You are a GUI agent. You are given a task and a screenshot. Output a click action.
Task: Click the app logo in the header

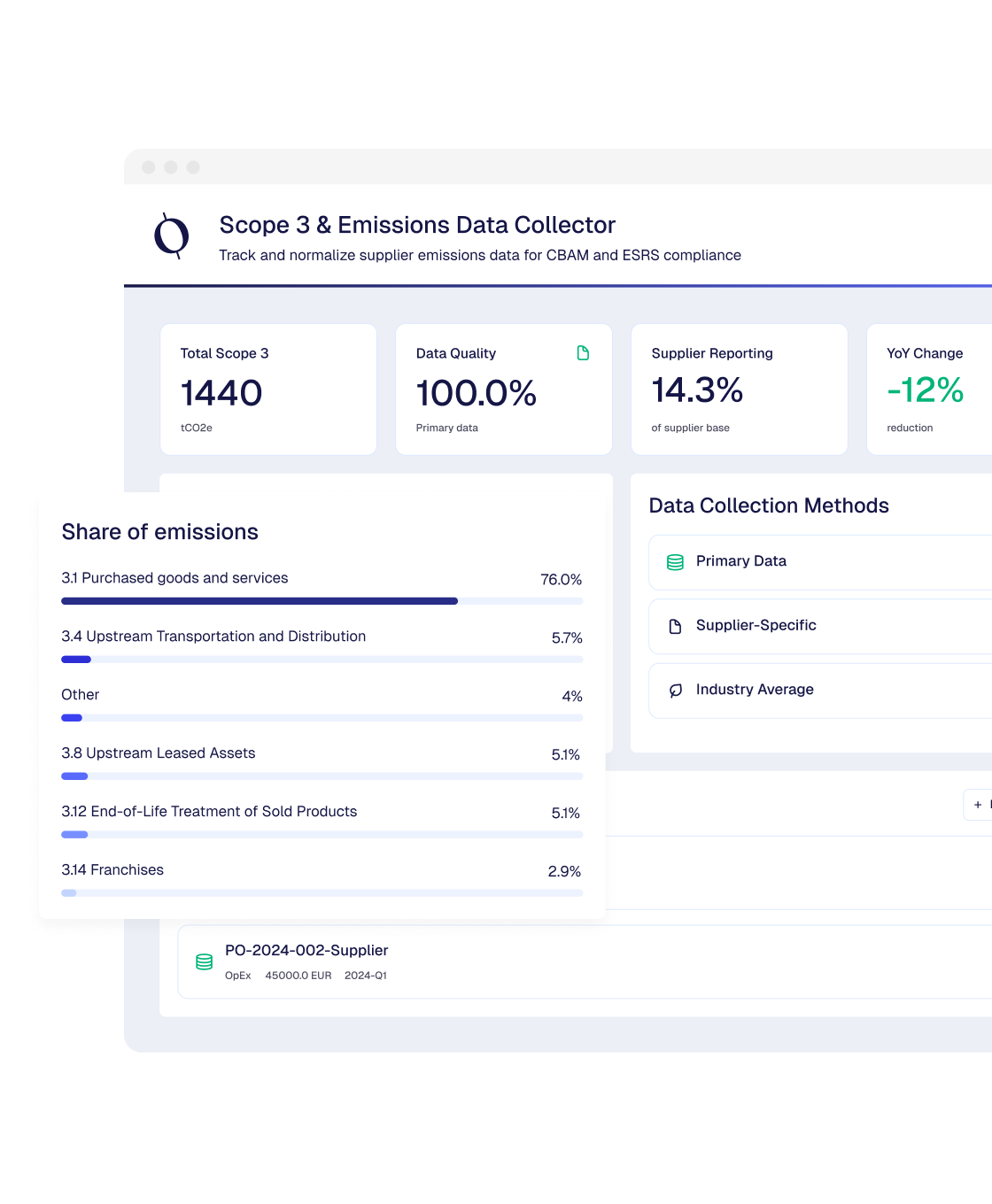click(172, 235)
